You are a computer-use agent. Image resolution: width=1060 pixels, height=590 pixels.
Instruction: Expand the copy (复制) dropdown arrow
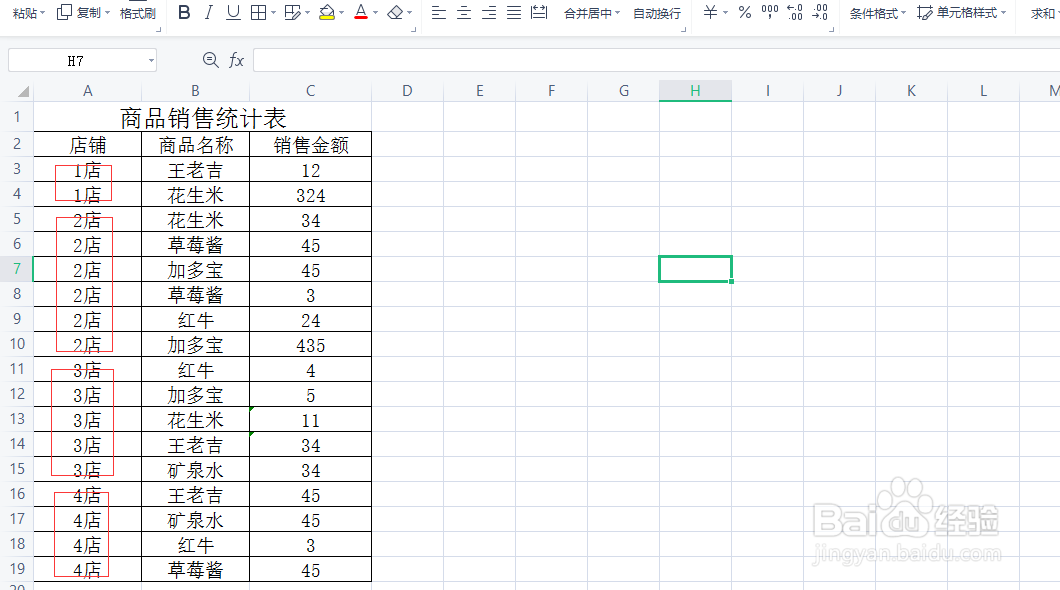[107, 13]
